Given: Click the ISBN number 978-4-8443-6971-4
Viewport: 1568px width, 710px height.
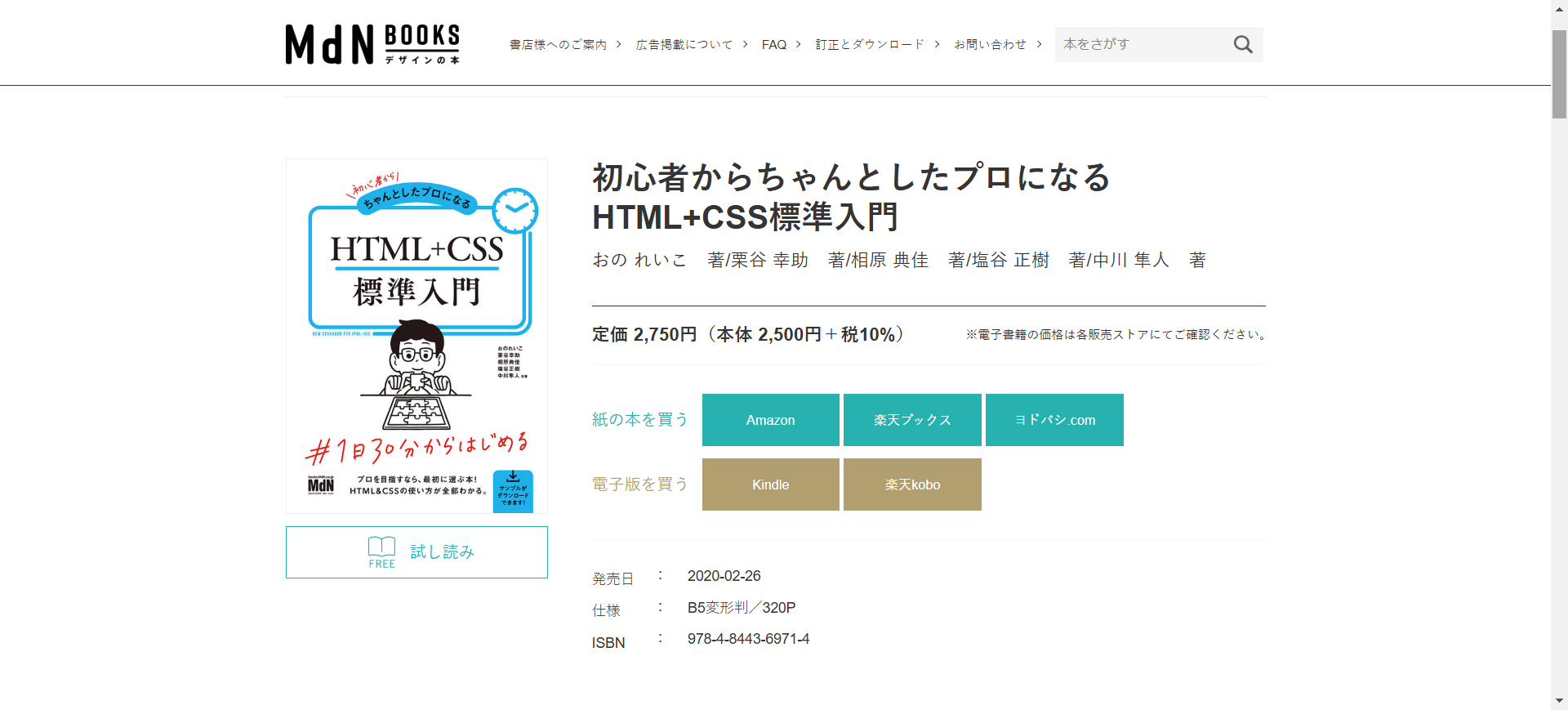Looking at the screenshot, I should (748, 639).
